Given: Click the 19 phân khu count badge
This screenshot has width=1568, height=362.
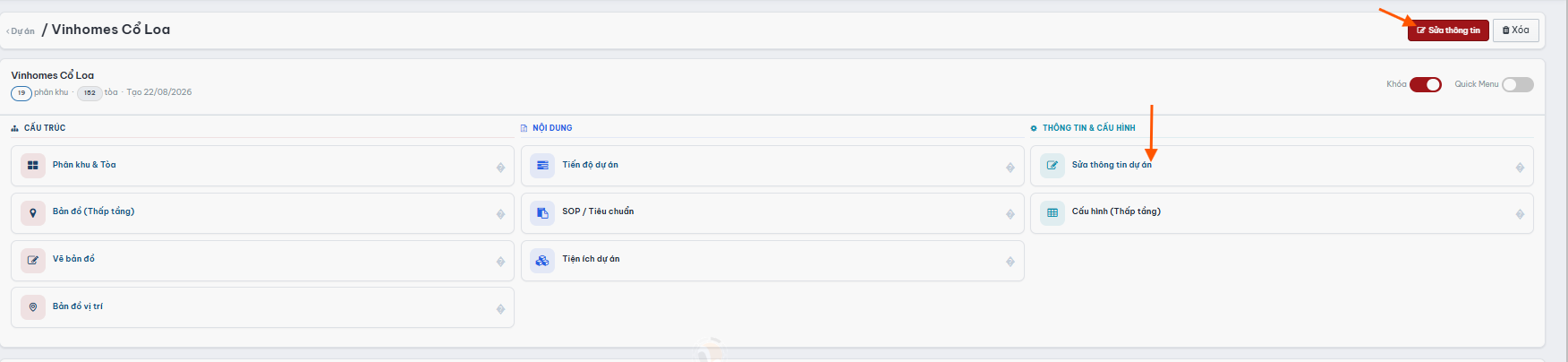Looking at the screenshot, I should click(21, 93).
